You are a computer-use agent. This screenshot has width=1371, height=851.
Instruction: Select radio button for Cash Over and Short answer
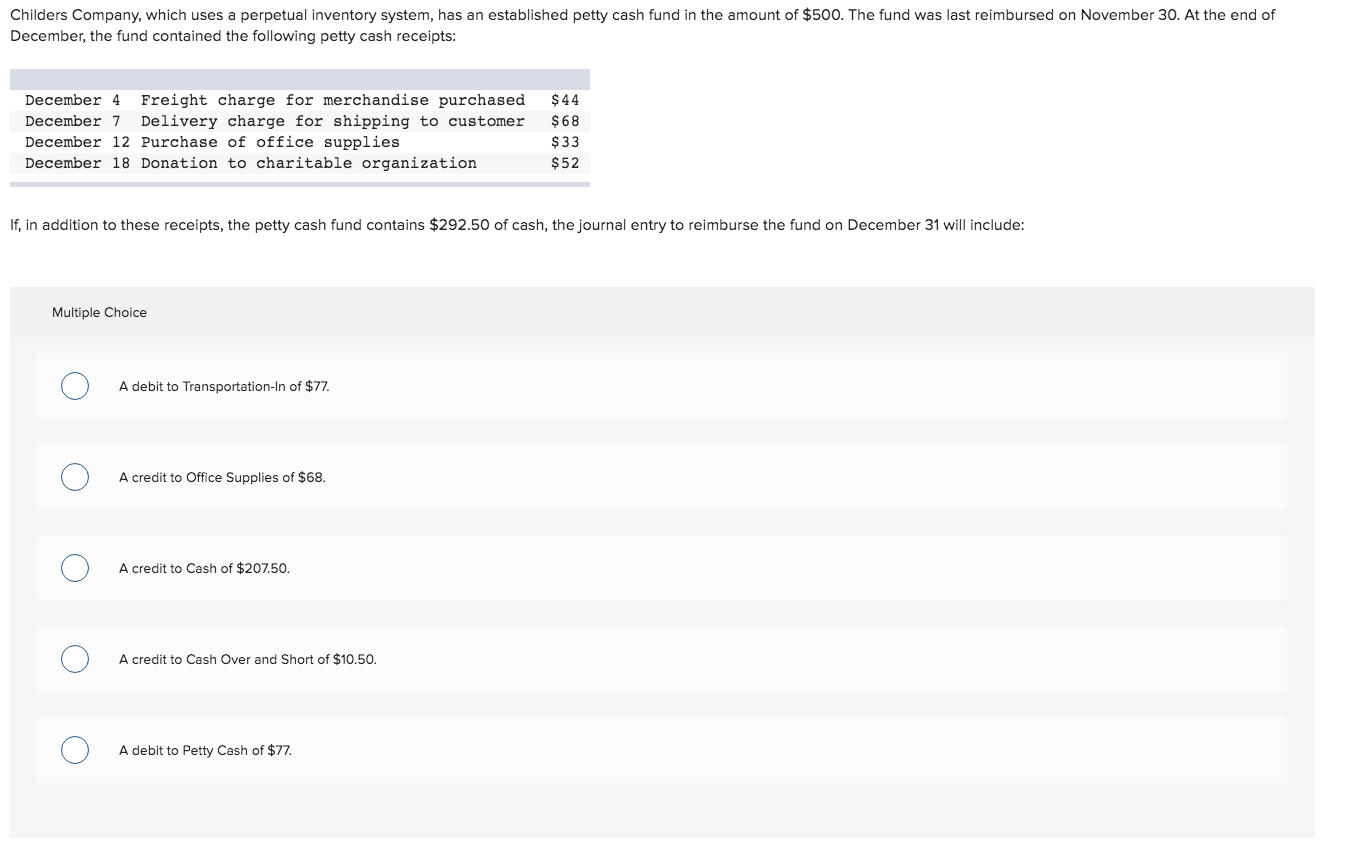[74, 658]
